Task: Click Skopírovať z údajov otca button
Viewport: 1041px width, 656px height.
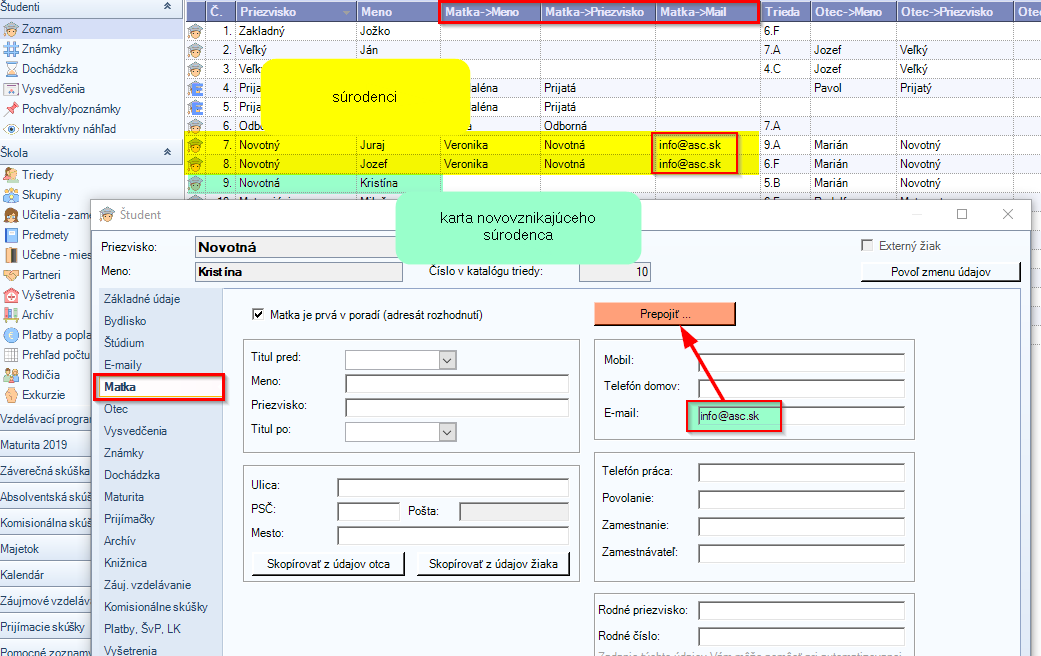Action: tap(328, 564)
